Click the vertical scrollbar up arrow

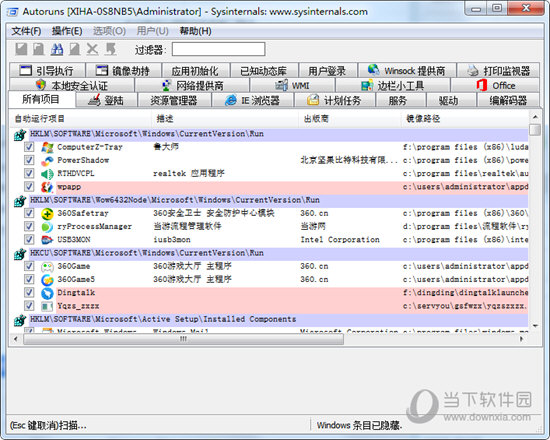tap(535, 116)
